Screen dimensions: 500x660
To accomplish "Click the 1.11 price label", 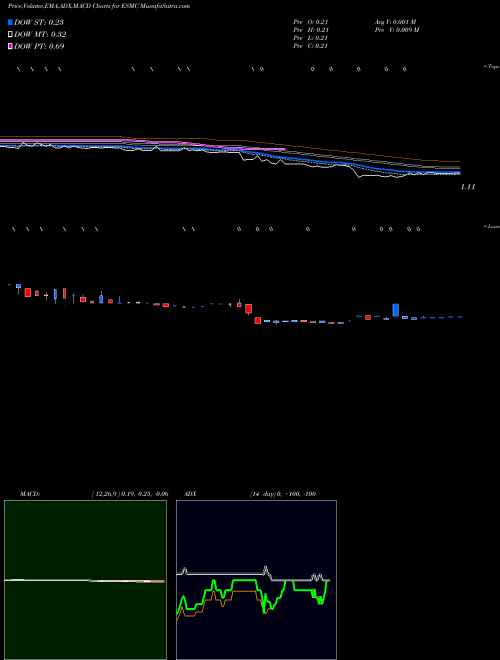I will pyautogui.click(x=468, y=187).
